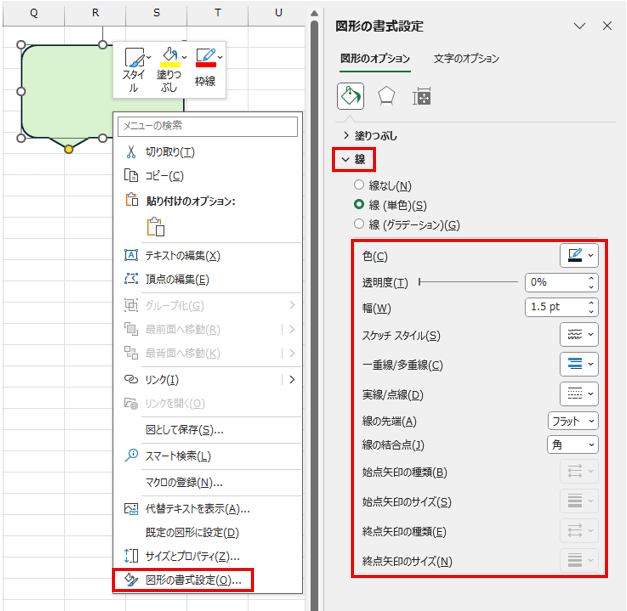Image resolution: width=627 pixels, height=611 pixels.
Task: Choose 図形の書式設定(O)... menu item
Action: 208,580
